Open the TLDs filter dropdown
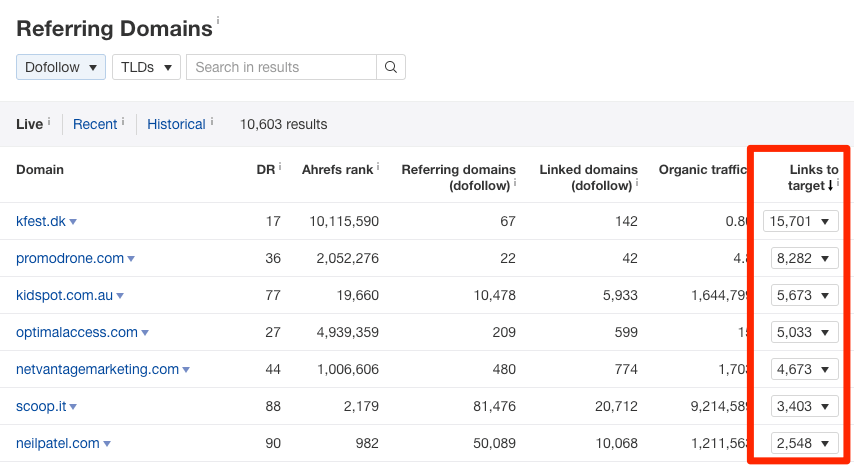This screenshot has height=466, width=854. tap(146, 67)
